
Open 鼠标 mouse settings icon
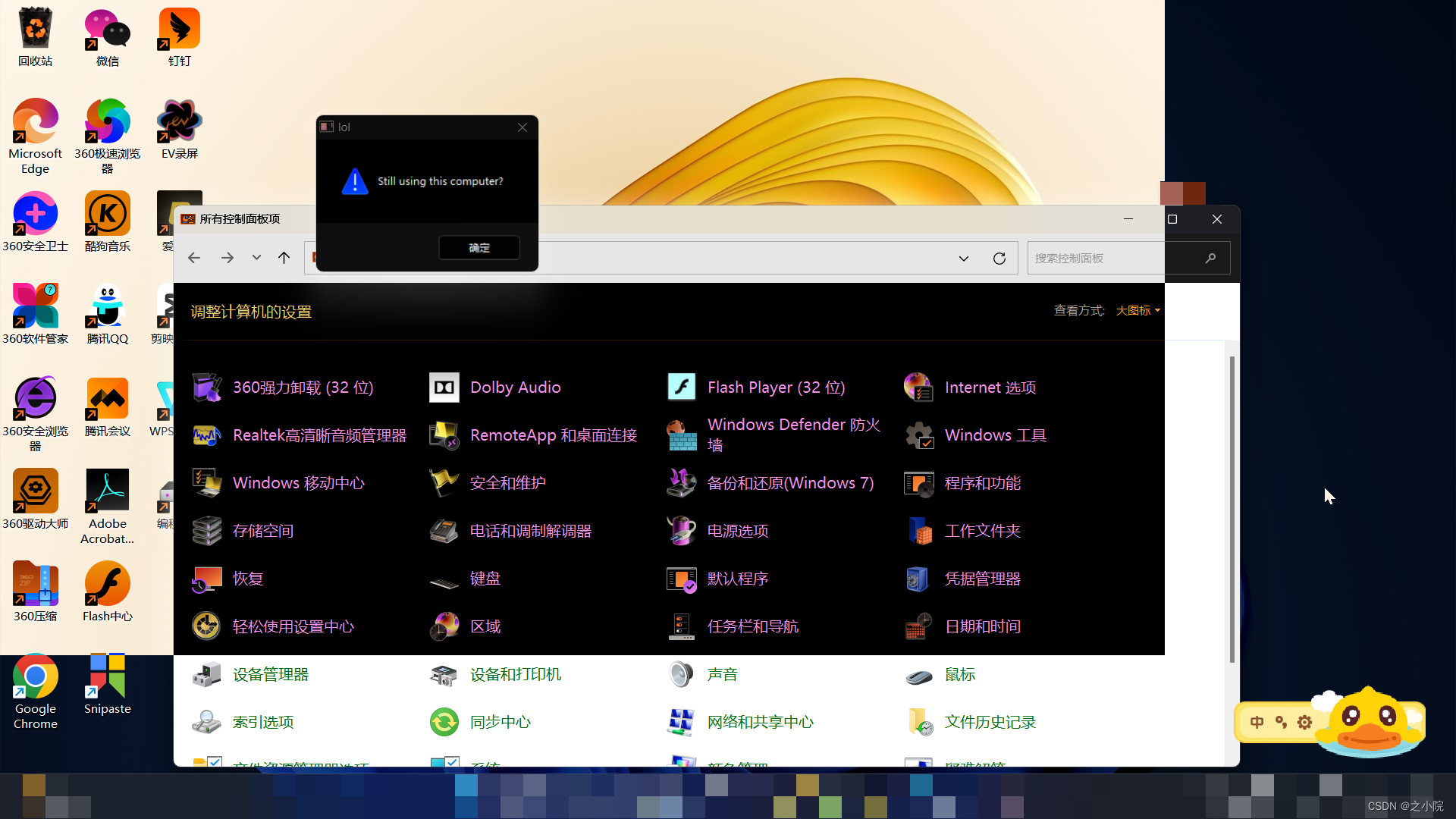[918, 674]
